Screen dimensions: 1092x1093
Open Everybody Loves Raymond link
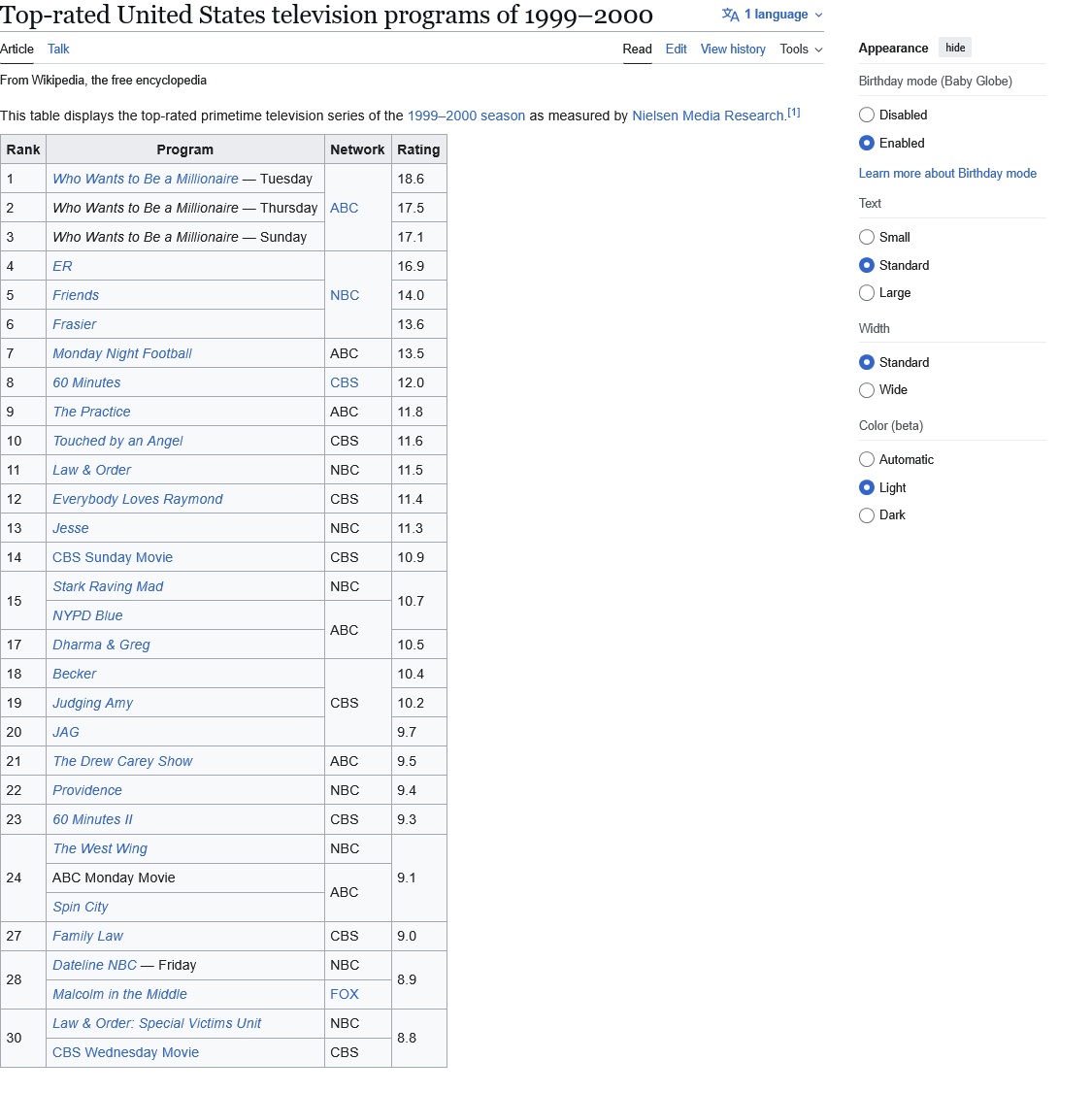click(x=138, y=500)
